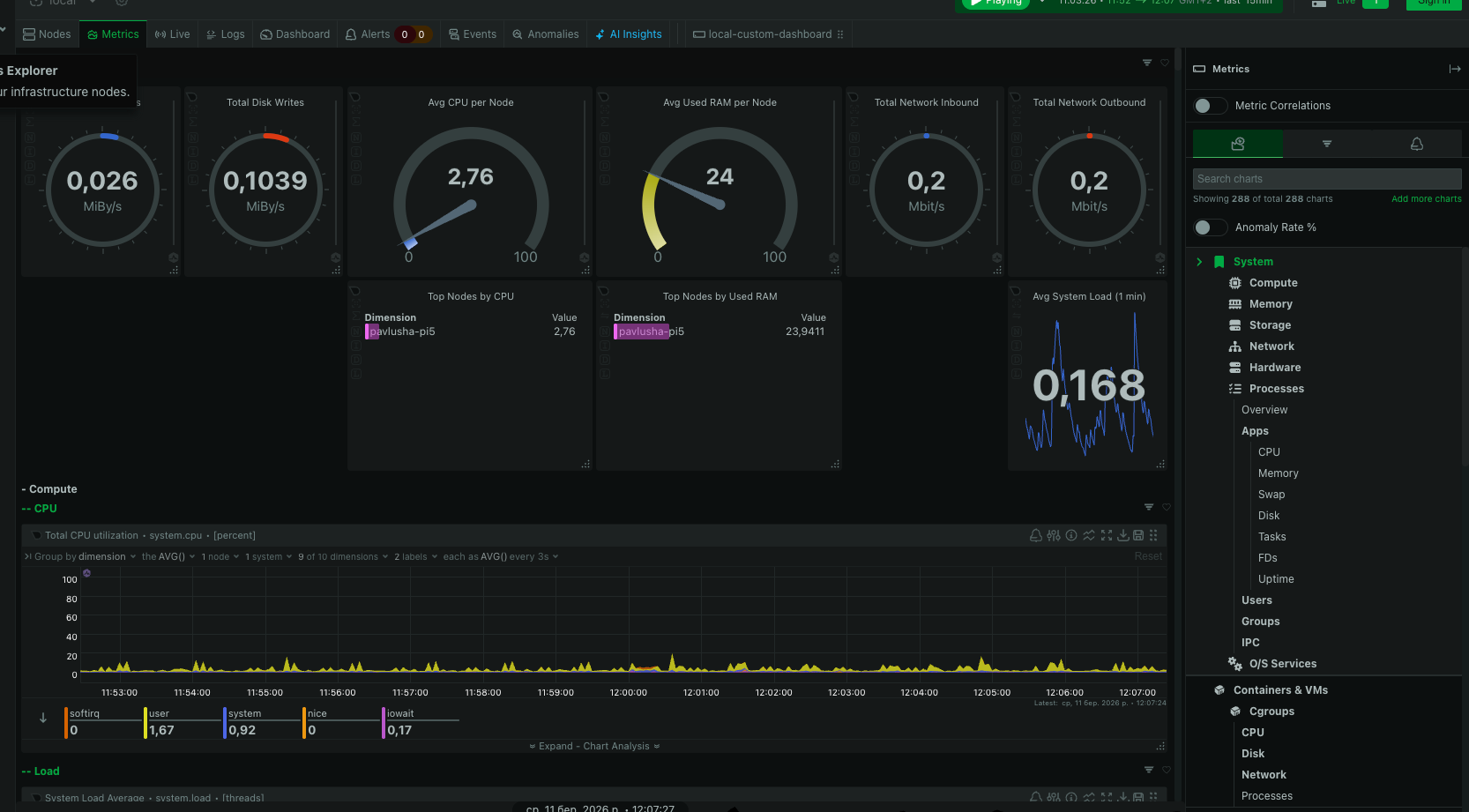Image resolution: width=1469 pixels, height=812 pixels.
Task: Save an image of the CPU utilization chart
Action: [1140, 535]
